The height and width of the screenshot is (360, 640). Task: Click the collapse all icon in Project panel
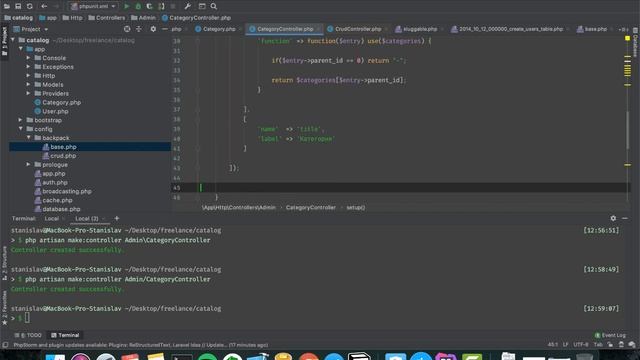(x=139, y=29)
